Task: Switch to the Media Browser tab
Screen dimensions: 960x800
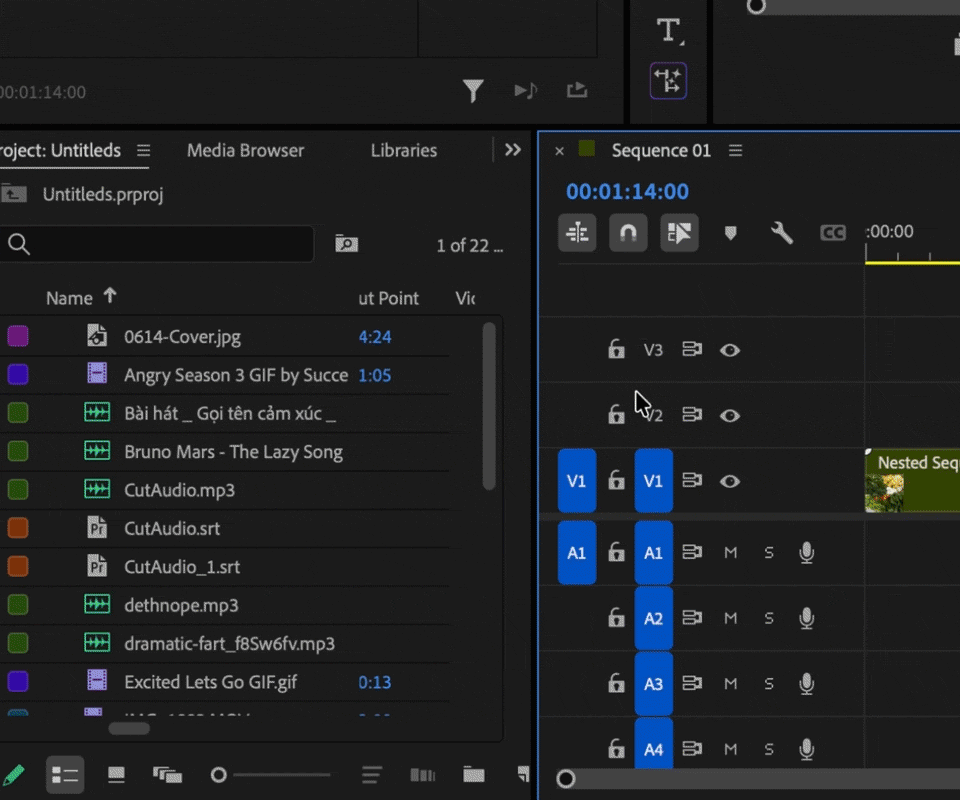Action: tap(246, 151)
